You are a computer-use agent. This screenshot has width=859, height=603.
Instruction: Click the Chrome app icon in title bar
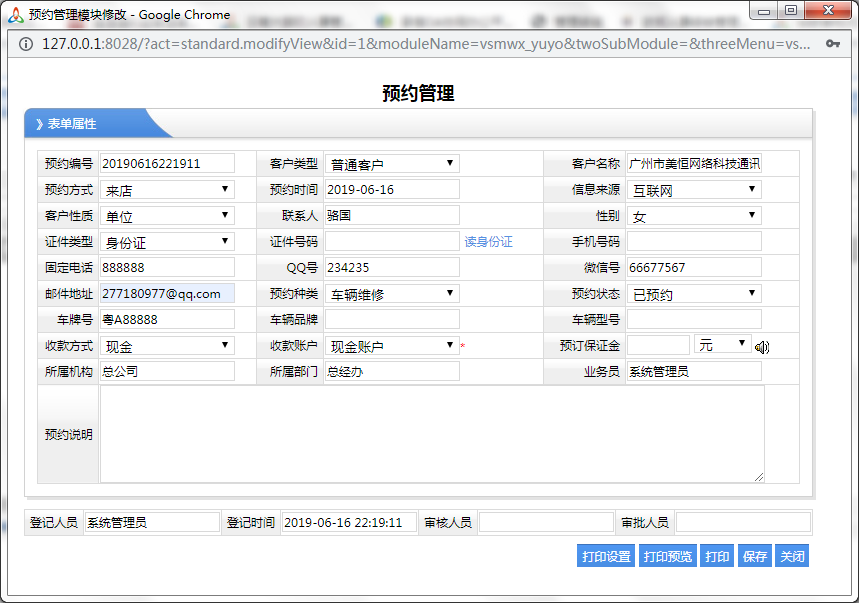tap(14, 14)
